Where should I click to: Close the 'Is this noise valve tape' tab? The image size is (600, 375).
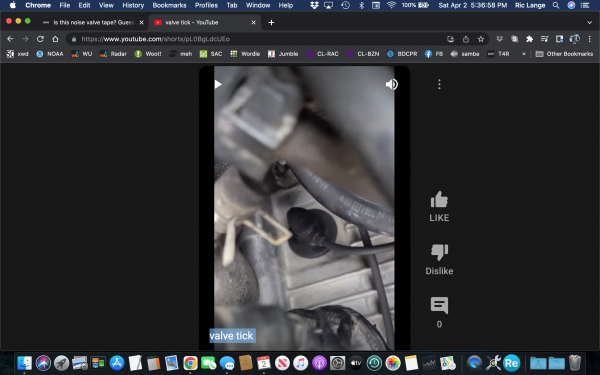click(141, 23)
